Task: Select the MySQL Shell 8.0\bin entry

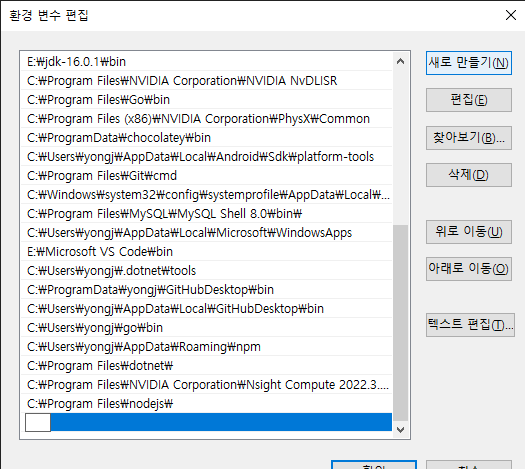Action: [207, 214]
